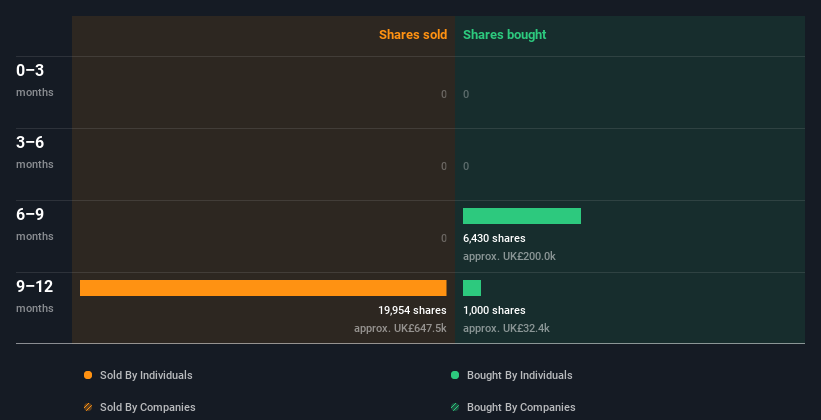
Task: Click the shares bought zero in 3–6 months row
Action: 466,167
